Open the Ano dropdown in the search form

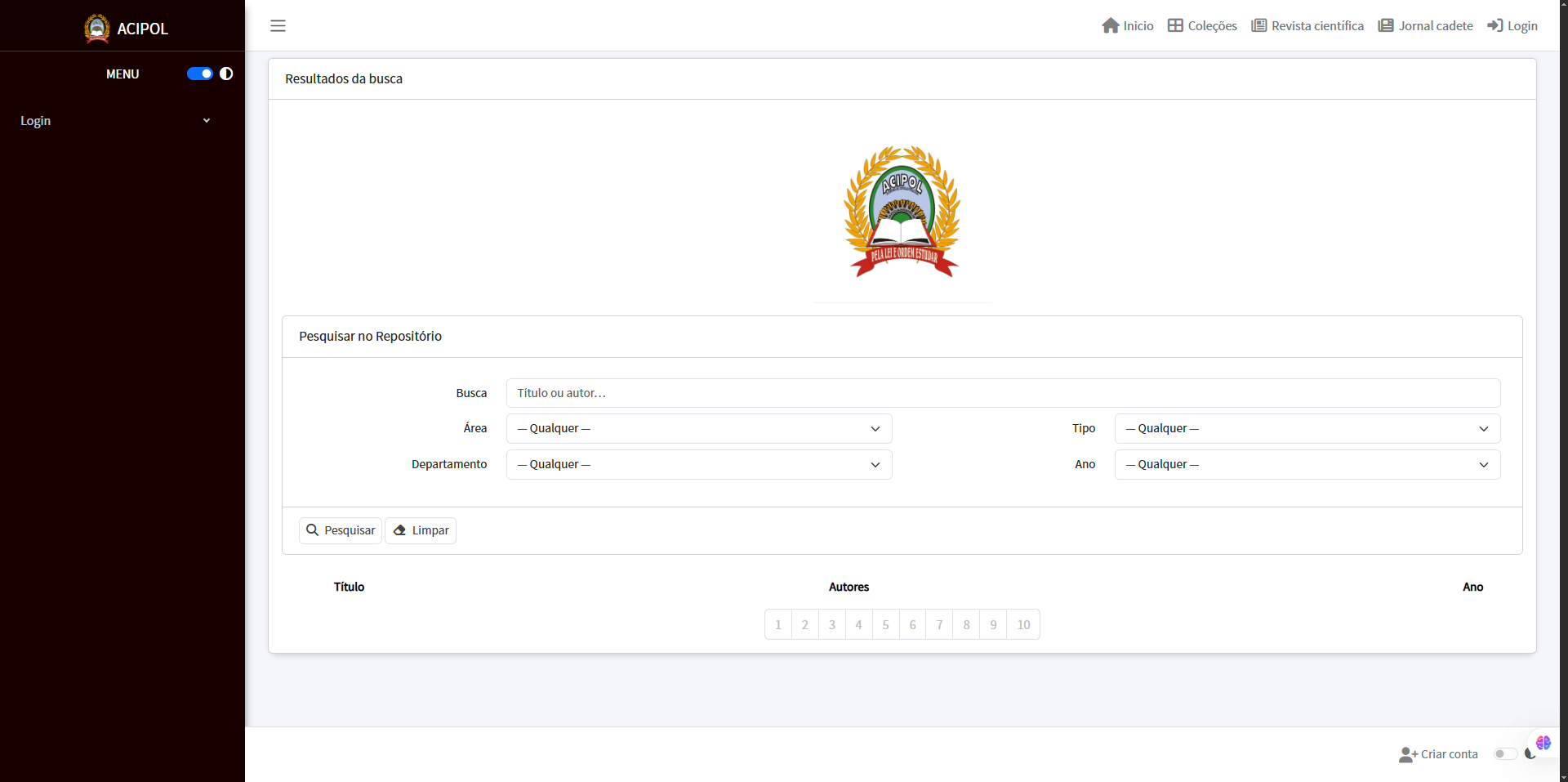coord(1307,464)
